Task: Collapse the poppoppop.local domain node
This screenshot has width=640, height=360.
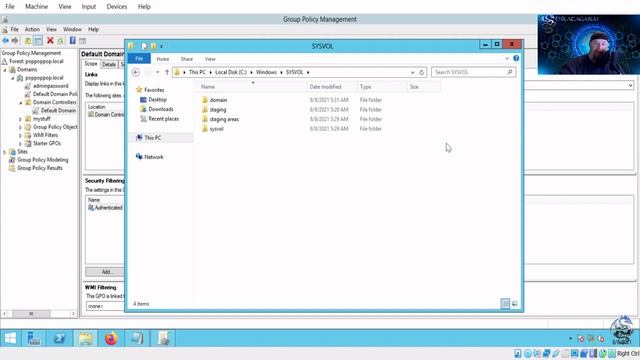Action: [x=13, y=78]
